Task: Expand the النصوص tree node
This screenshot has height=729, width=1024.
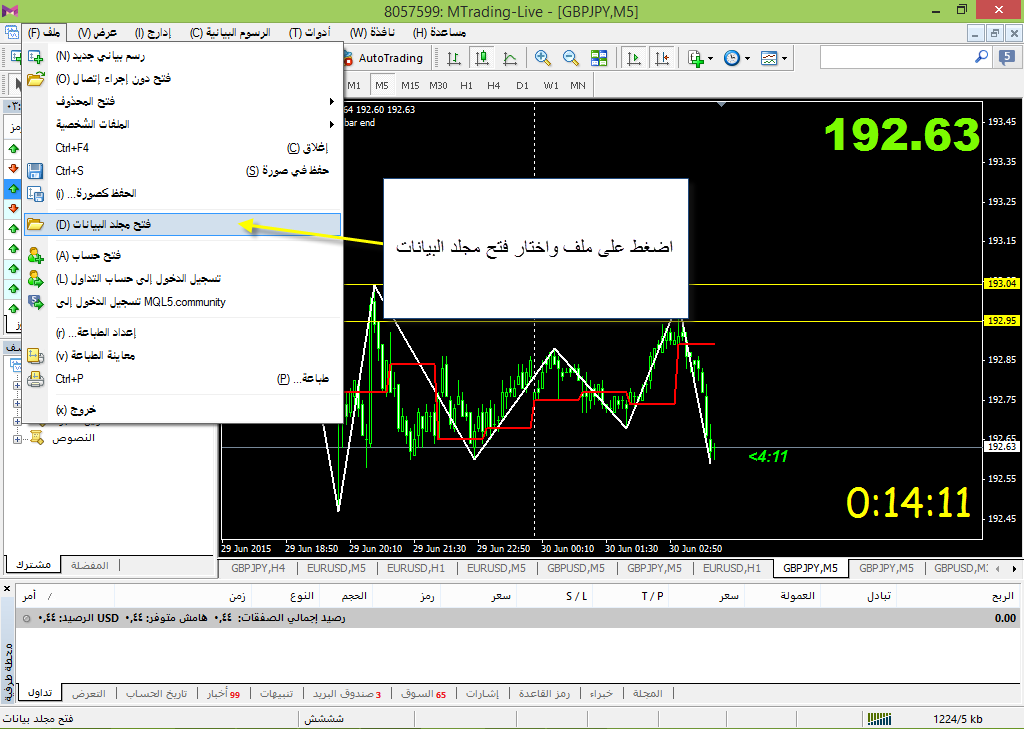Action: click(x=18, y=439)
